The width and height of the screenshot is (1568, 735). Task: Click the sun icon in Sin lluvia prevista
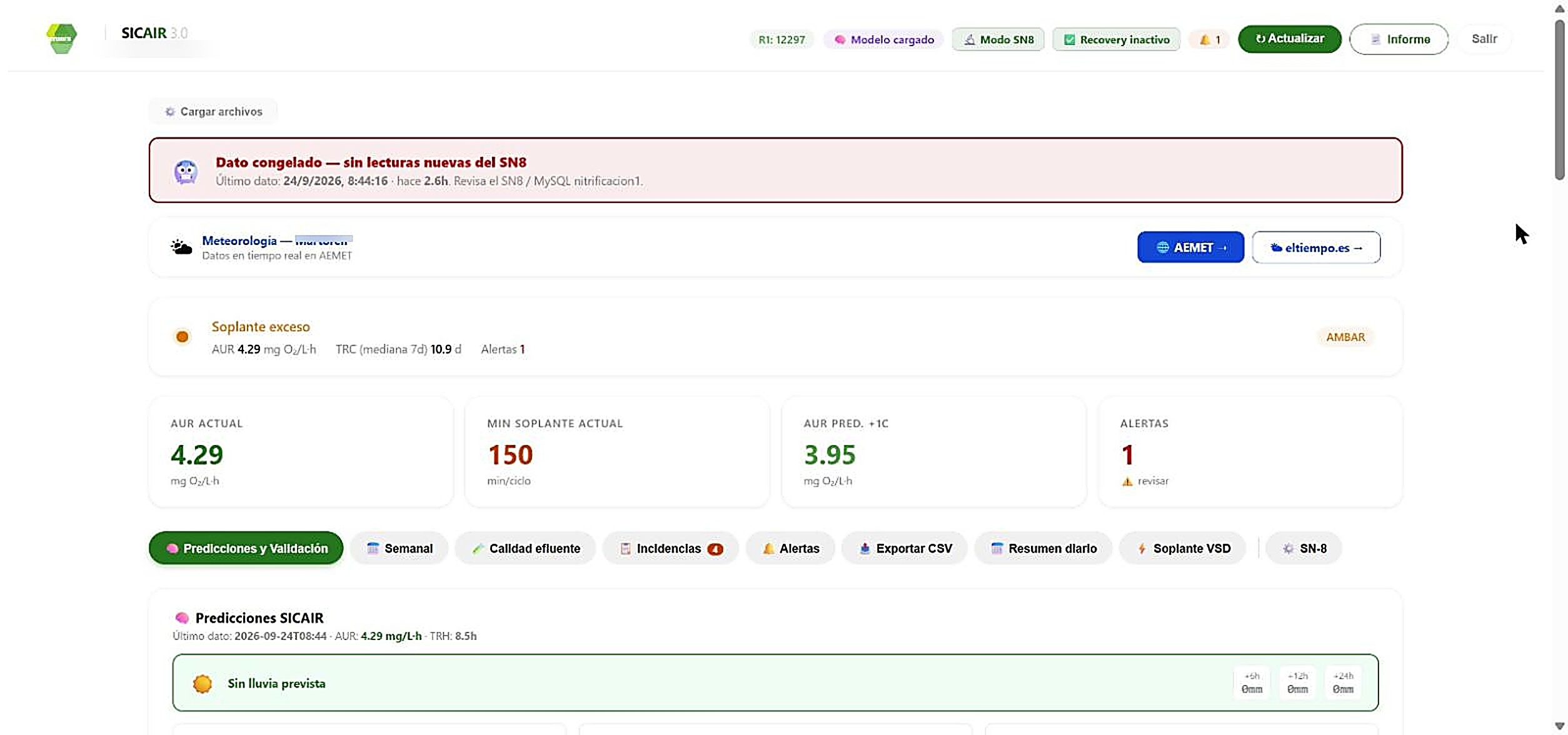[203, 684]
